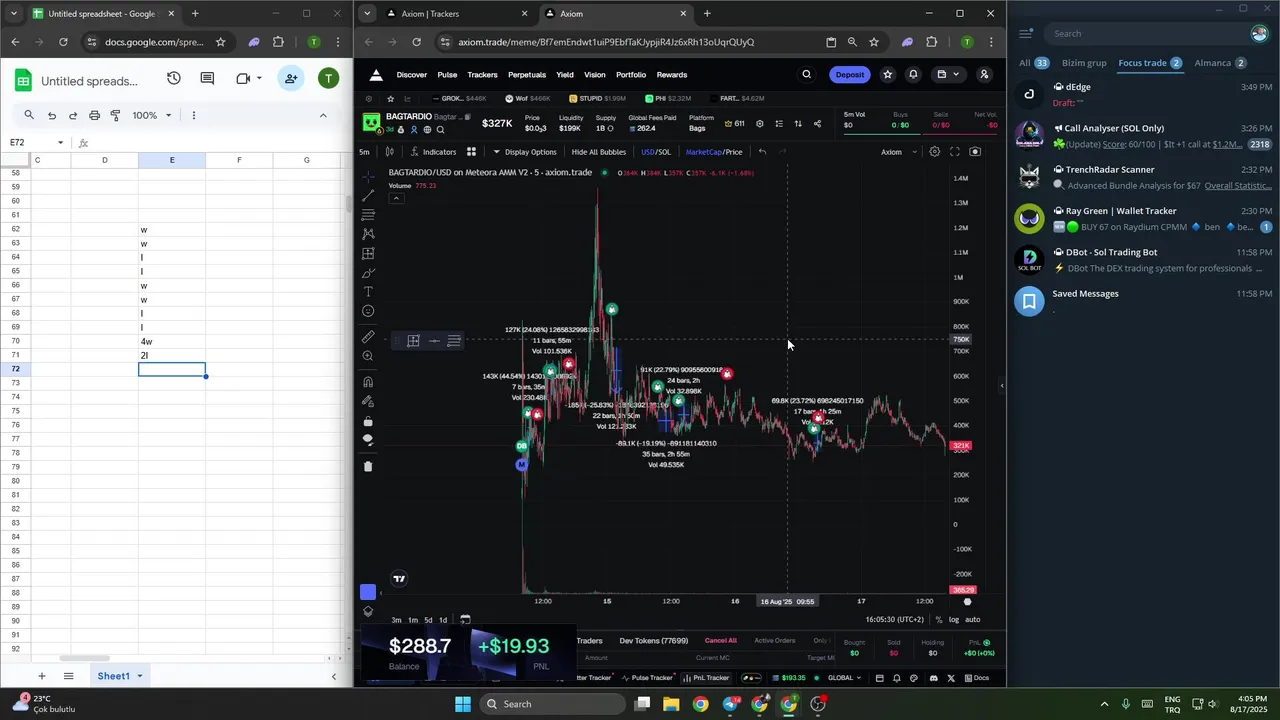Toggle log scale on chart
Viewport: 1280px width, 720px height.
[953, 620]
